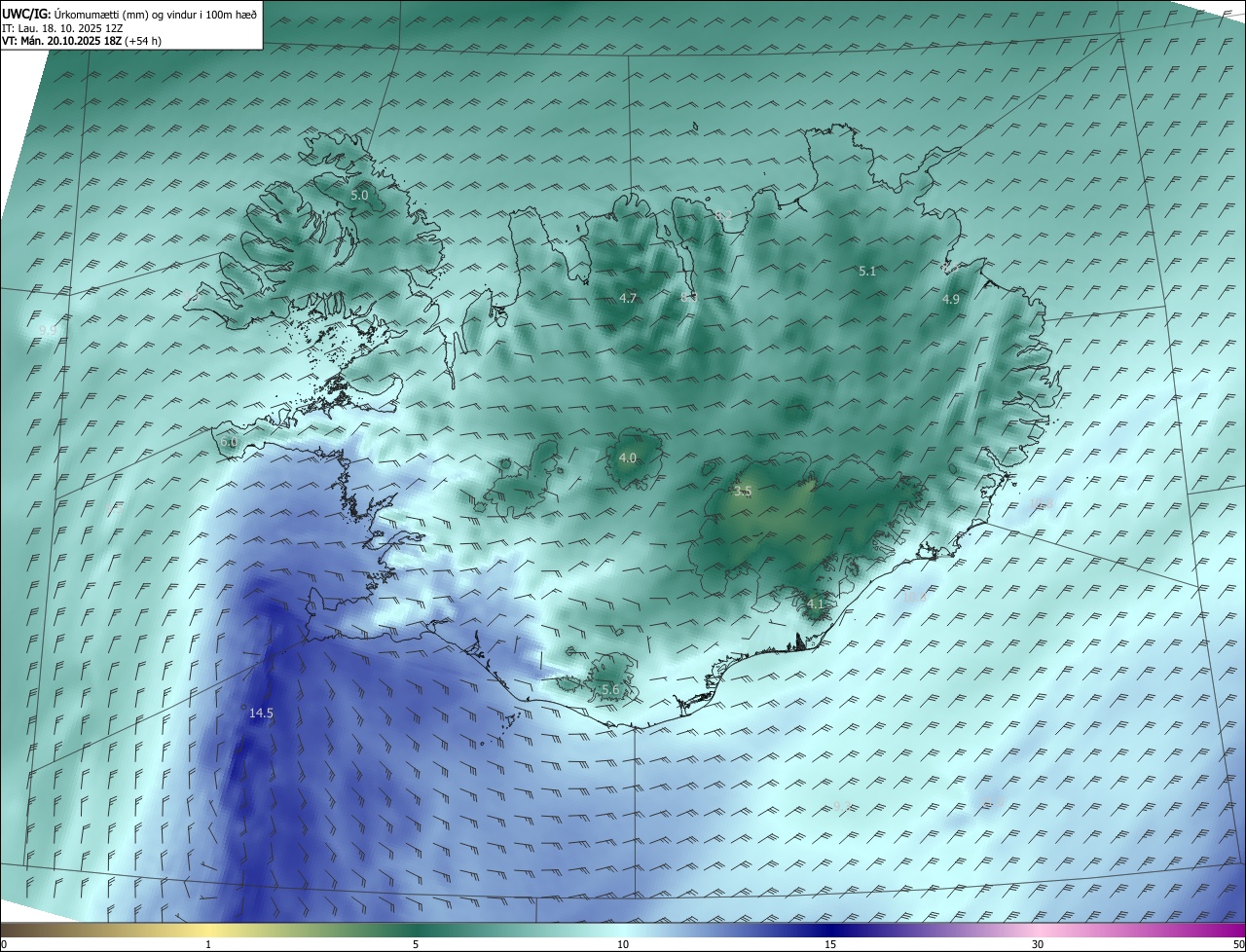Click the 3.5 minimum value on Vatnajökull

[744, 492]
